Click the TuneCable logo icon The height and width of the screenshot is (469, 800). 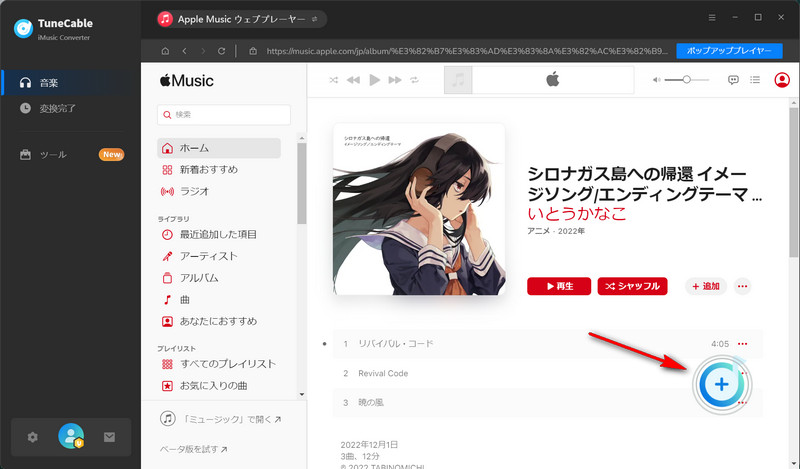click(23, 28)
